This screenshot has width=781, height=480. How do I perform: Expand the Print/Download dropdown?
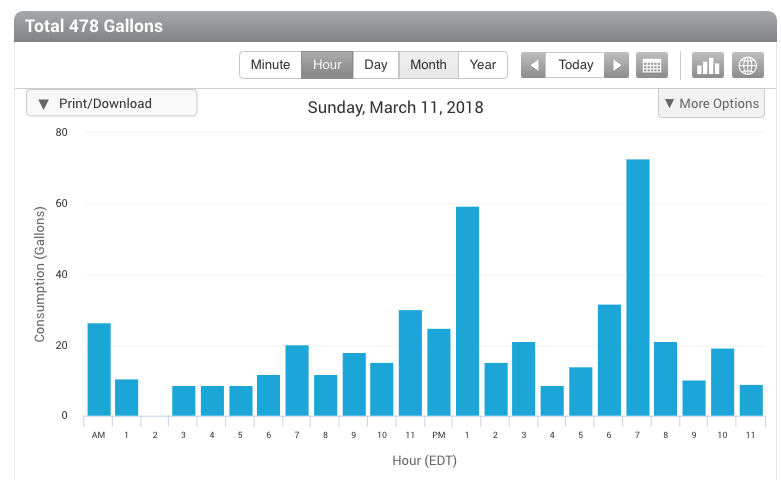pos(111,103)
